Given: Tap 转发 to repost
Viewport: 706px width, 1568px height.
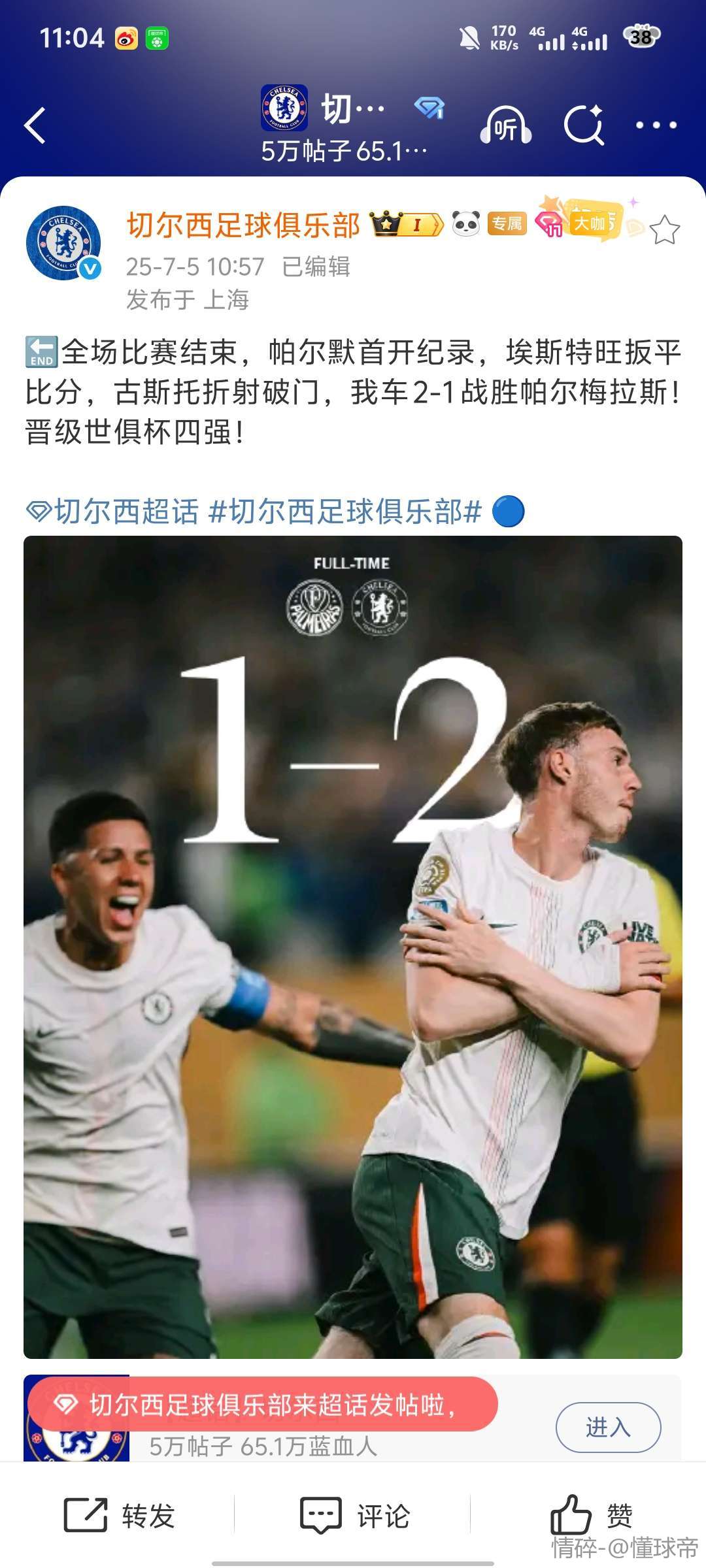Looking at the screenshot, I should tap(119, 1515).
